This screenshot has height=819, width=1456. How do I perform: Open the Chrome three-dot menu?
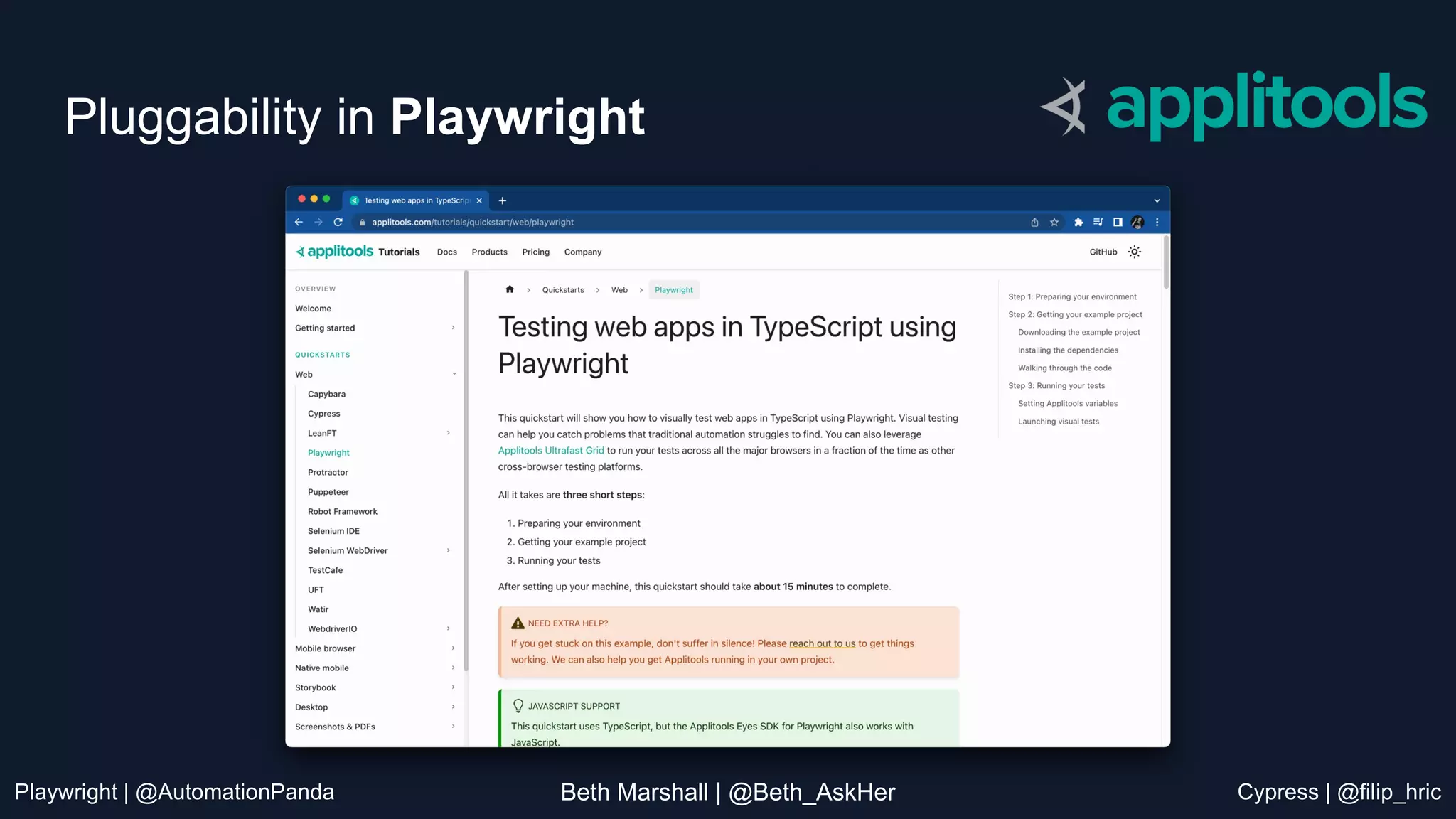(1157, 223)
